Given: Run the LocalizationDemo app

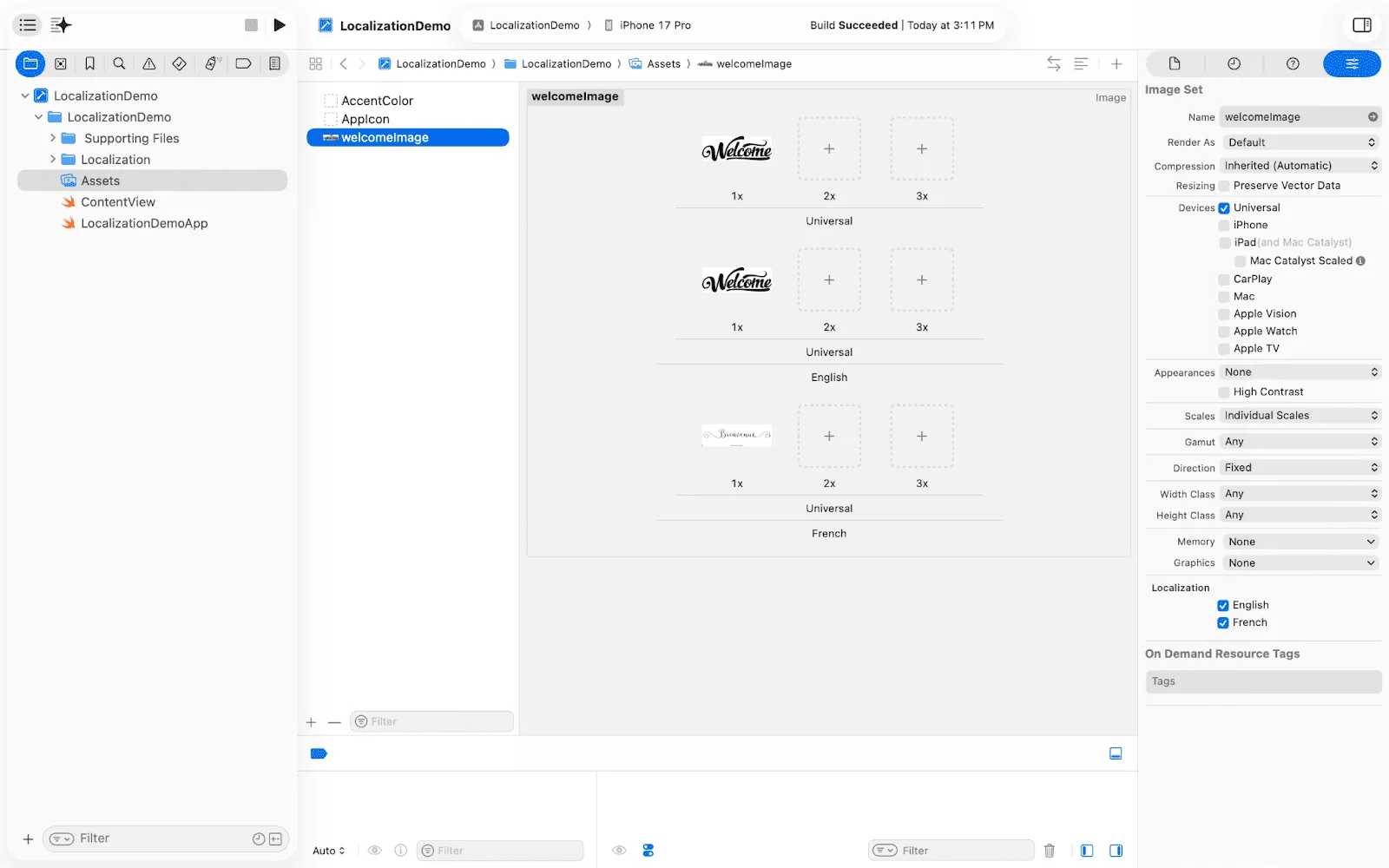Looking at the screenshot, I should click(x=280, y=25).
